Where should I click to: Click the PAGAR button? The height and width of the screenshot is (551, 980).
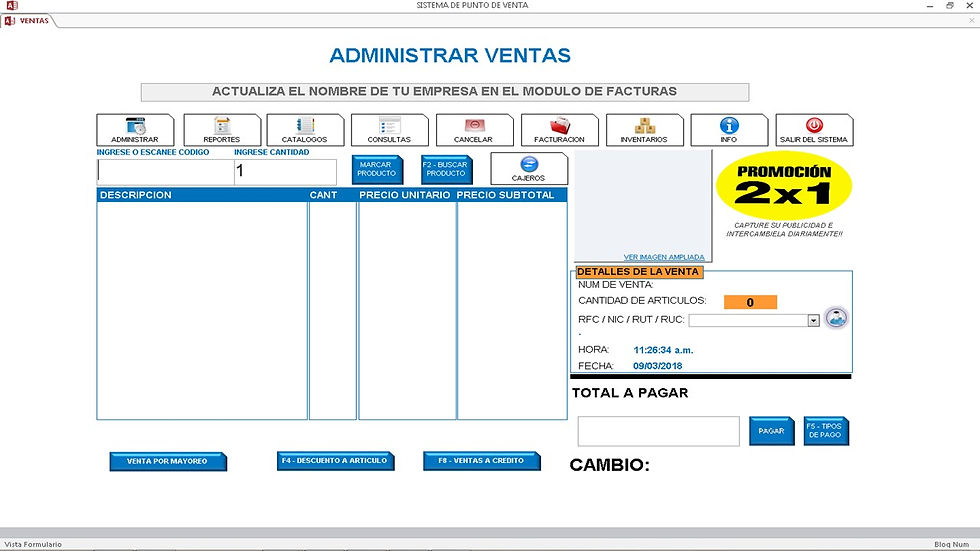click(772, 431)
